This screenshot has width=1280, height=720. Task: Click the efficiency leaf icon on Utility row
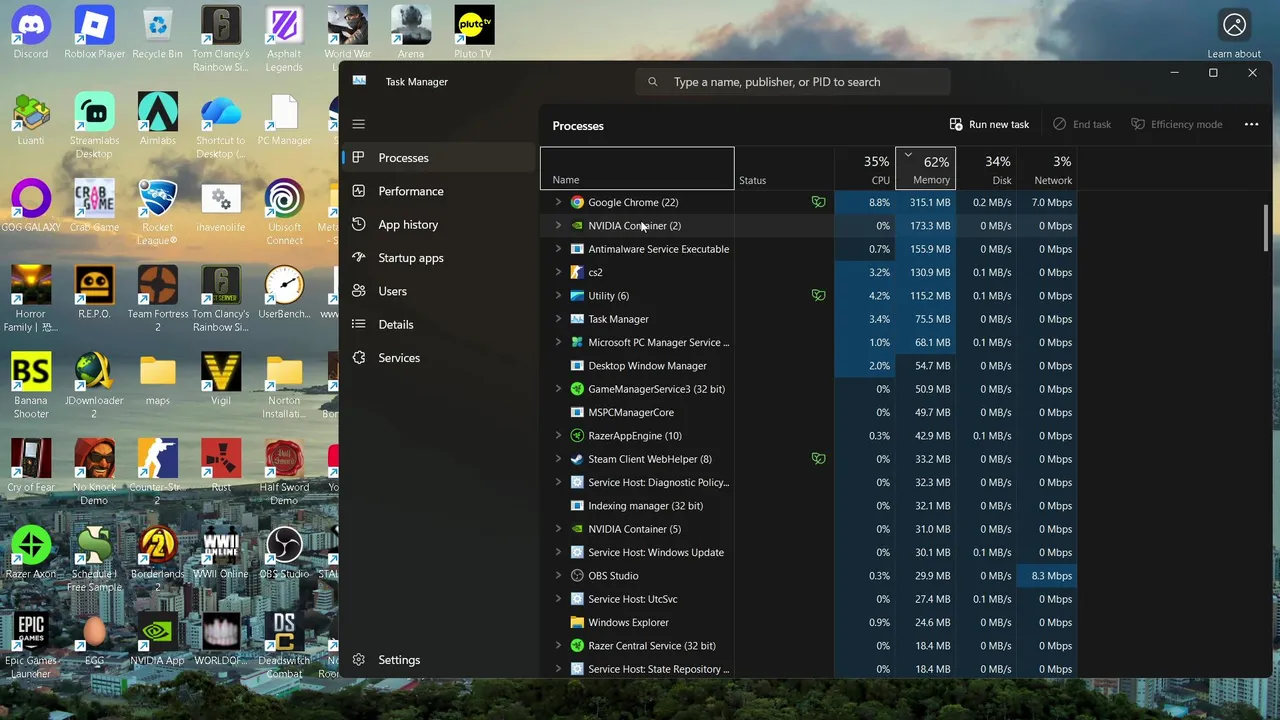[x=818, y=296]
